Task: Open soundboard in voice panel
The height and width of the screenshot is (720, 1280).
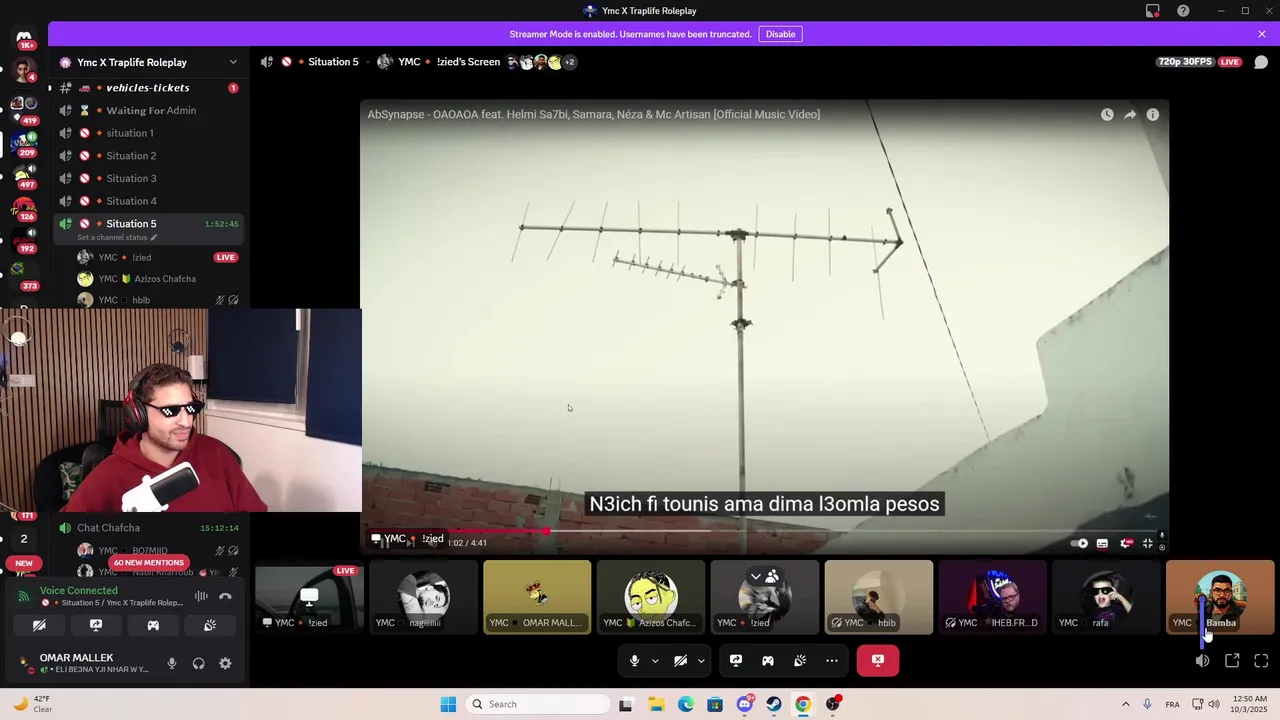Action: 210,625
